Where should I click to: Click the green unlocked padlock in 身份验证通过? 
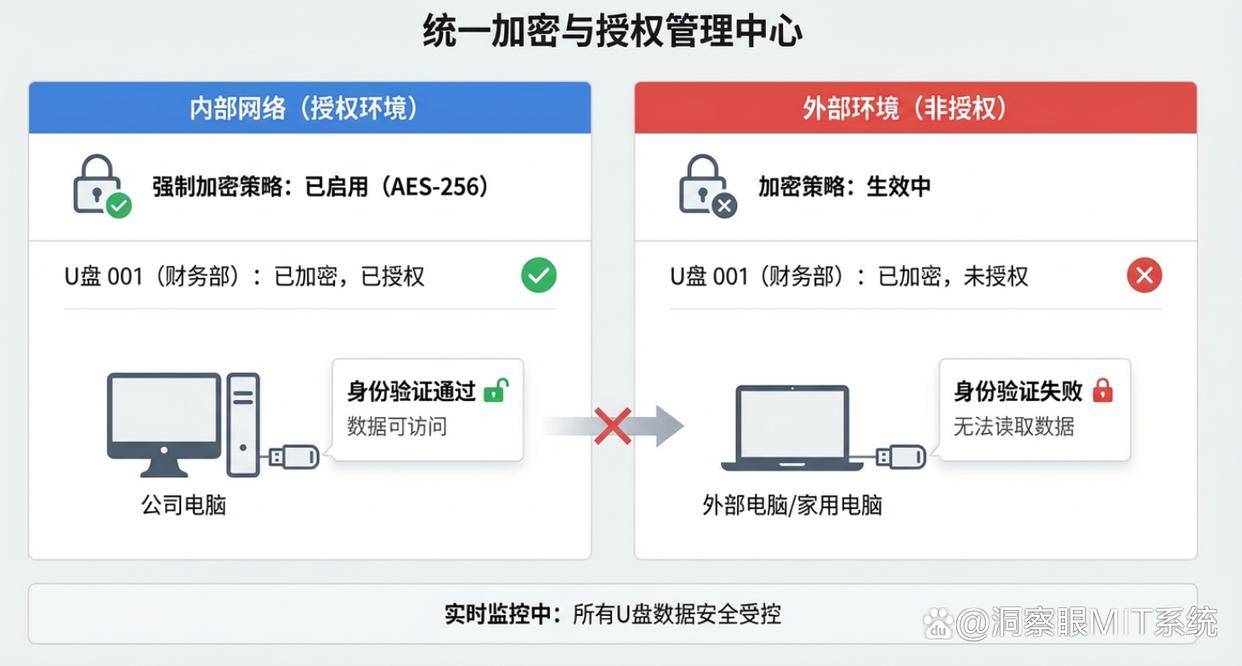pyautogui.click(x=495, y=391)
